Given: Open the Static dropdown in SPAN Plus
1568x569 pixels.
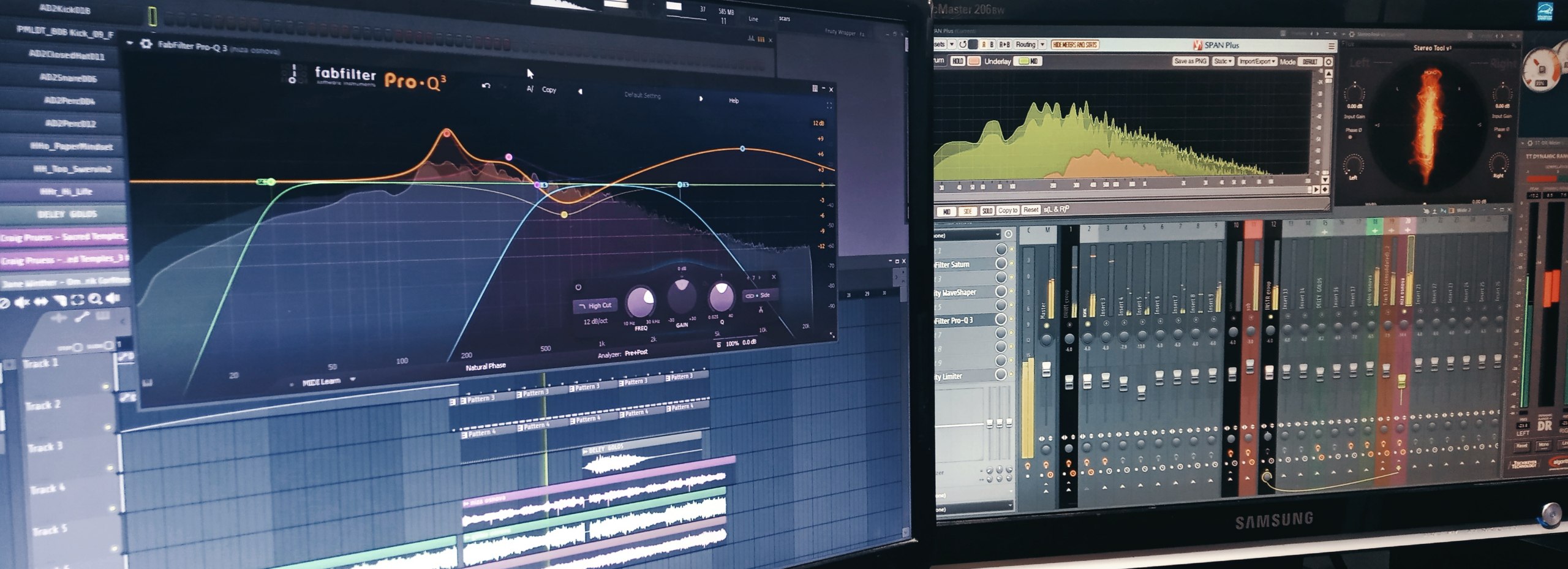Looking at the screenshot, I should (1223, 61).
